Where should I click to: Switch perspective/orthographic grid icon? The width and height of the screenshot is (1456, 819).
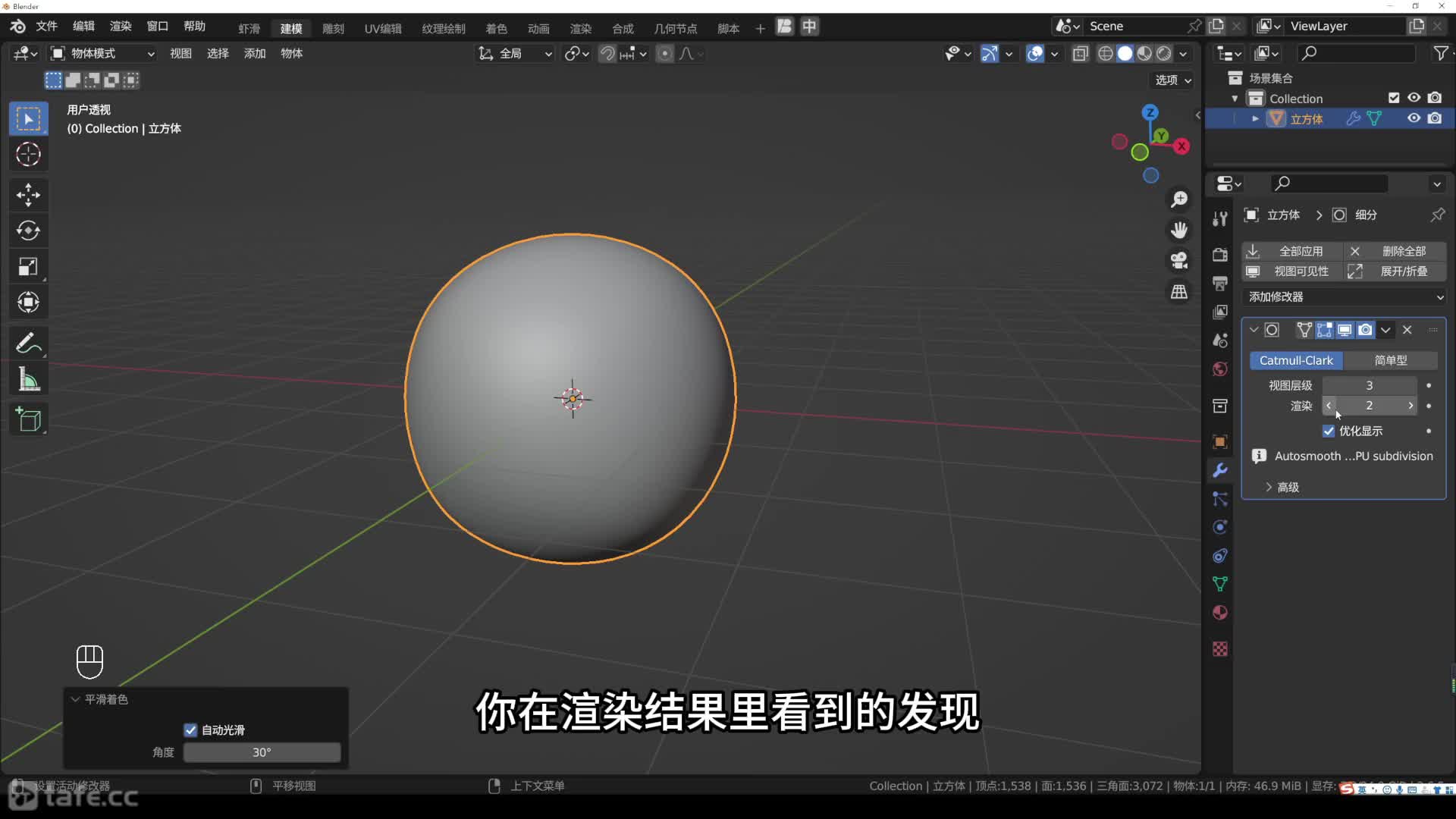click(1179, 292)
